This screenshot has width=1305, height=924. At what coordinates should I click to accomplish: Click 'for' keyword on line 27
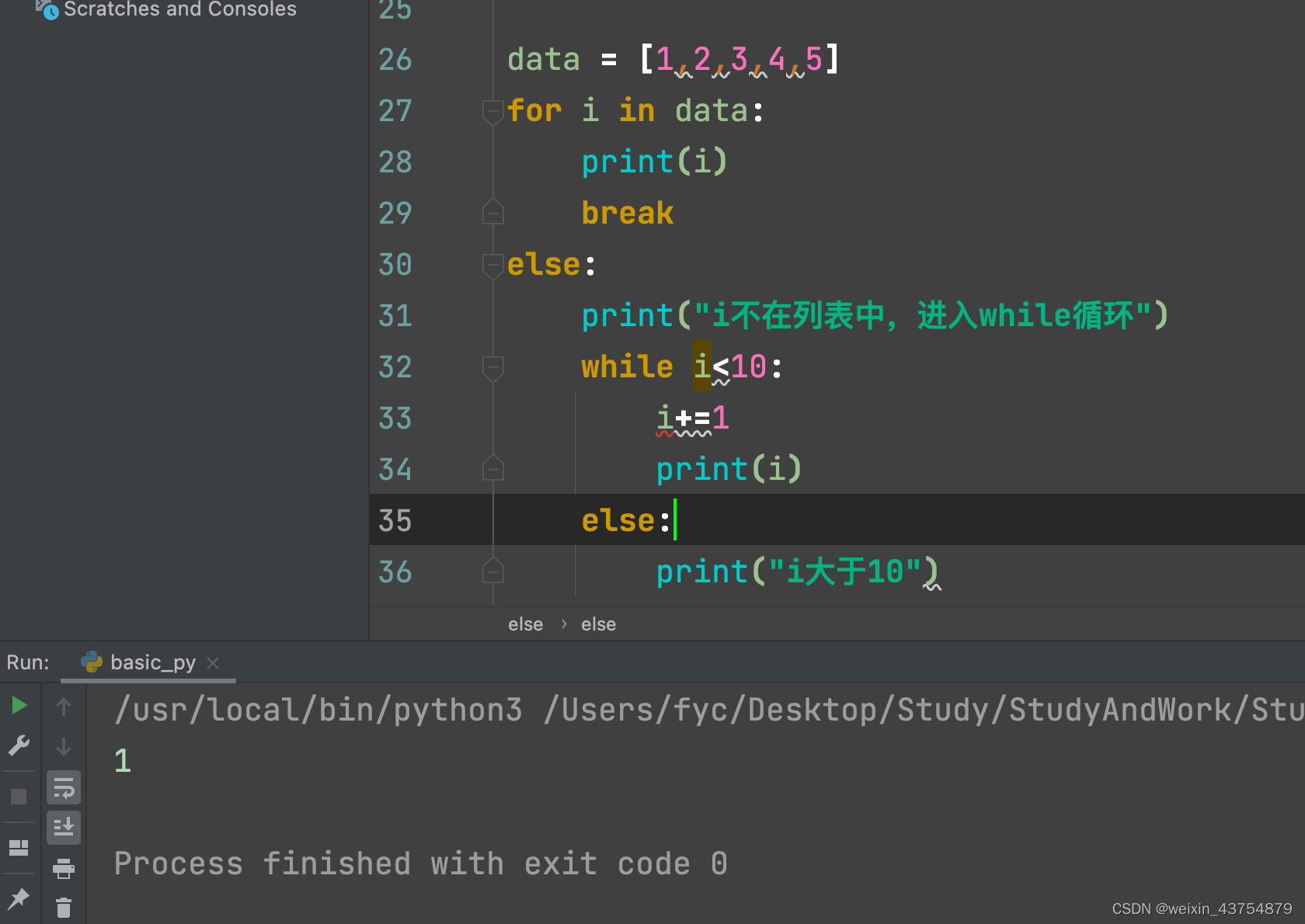click(534, 110)
